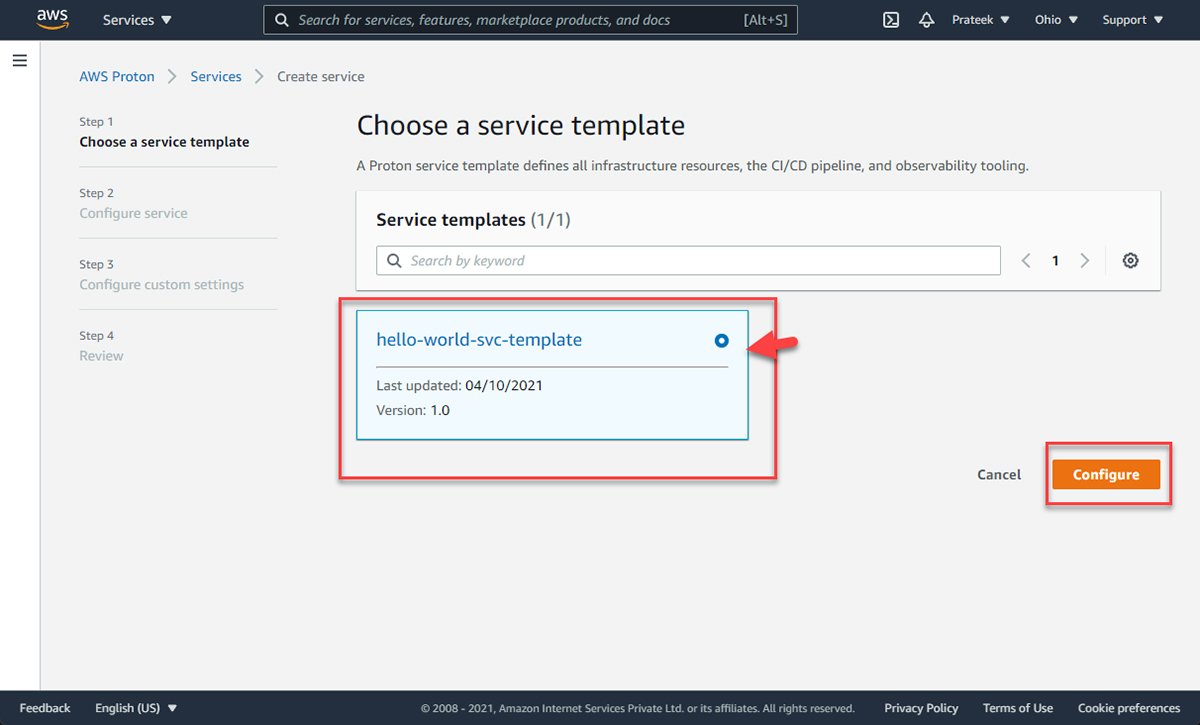The image size is (1200, 725).
Task: Click the magnifier in the keyword search box
Action: [x=395, y=260]
